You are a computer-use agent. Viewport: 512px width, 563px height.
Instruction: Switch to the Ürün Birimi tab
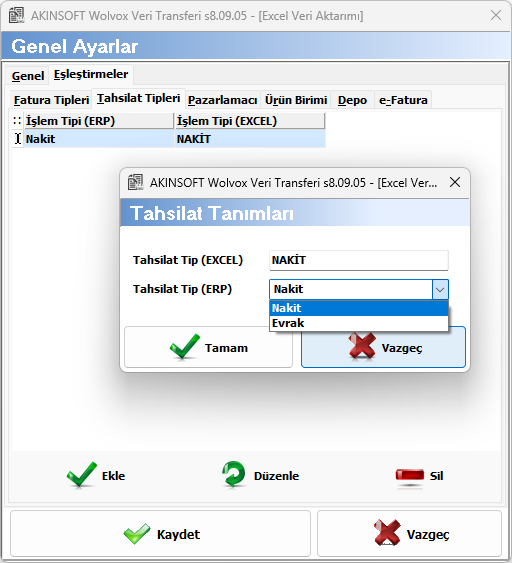pos(296,100)
